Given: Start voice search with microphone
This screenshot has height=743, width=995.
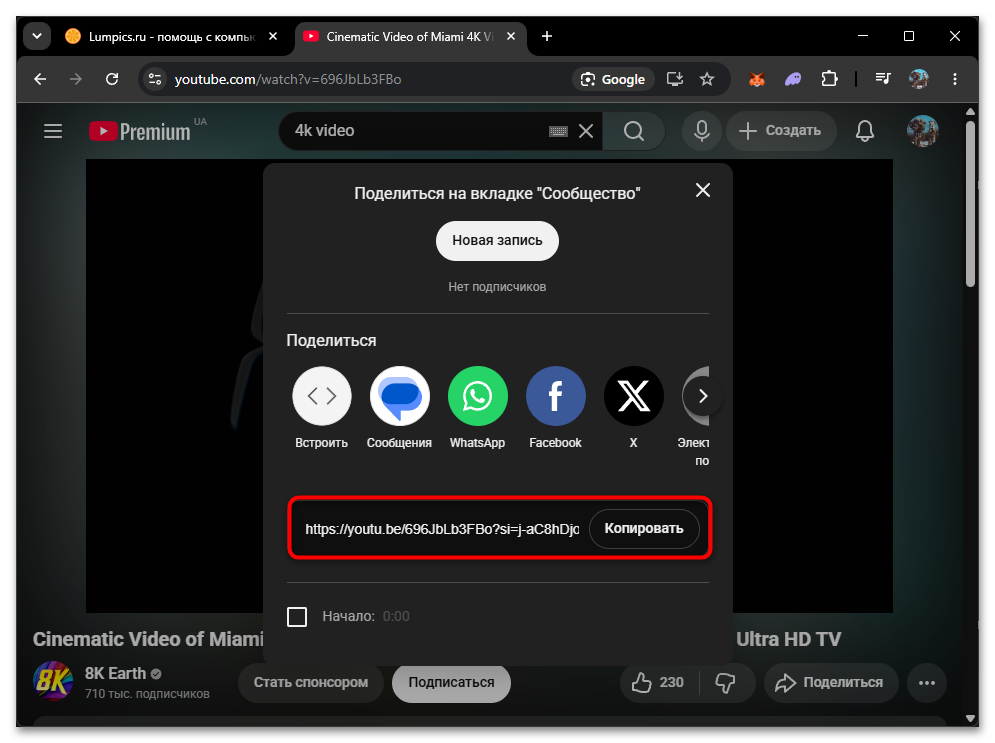Looking at the screenshot, I should coord(702,131).
